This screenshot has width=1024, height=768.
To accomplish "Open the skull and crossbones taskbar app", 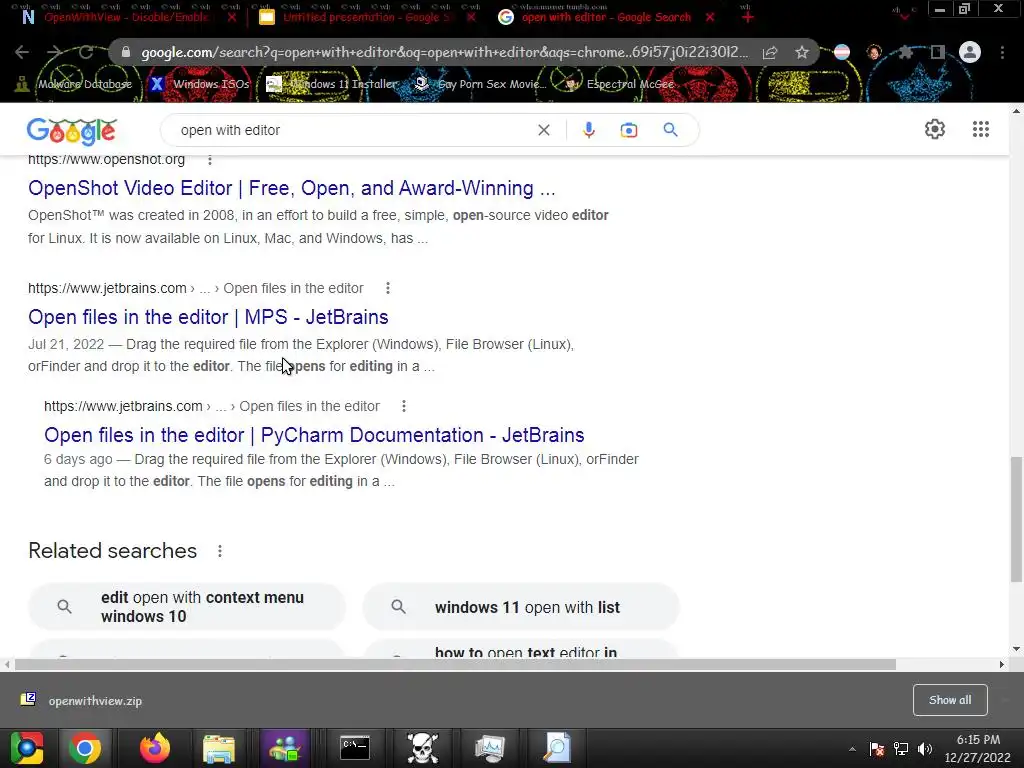I will pyautogui.click(x=423, y=748).
